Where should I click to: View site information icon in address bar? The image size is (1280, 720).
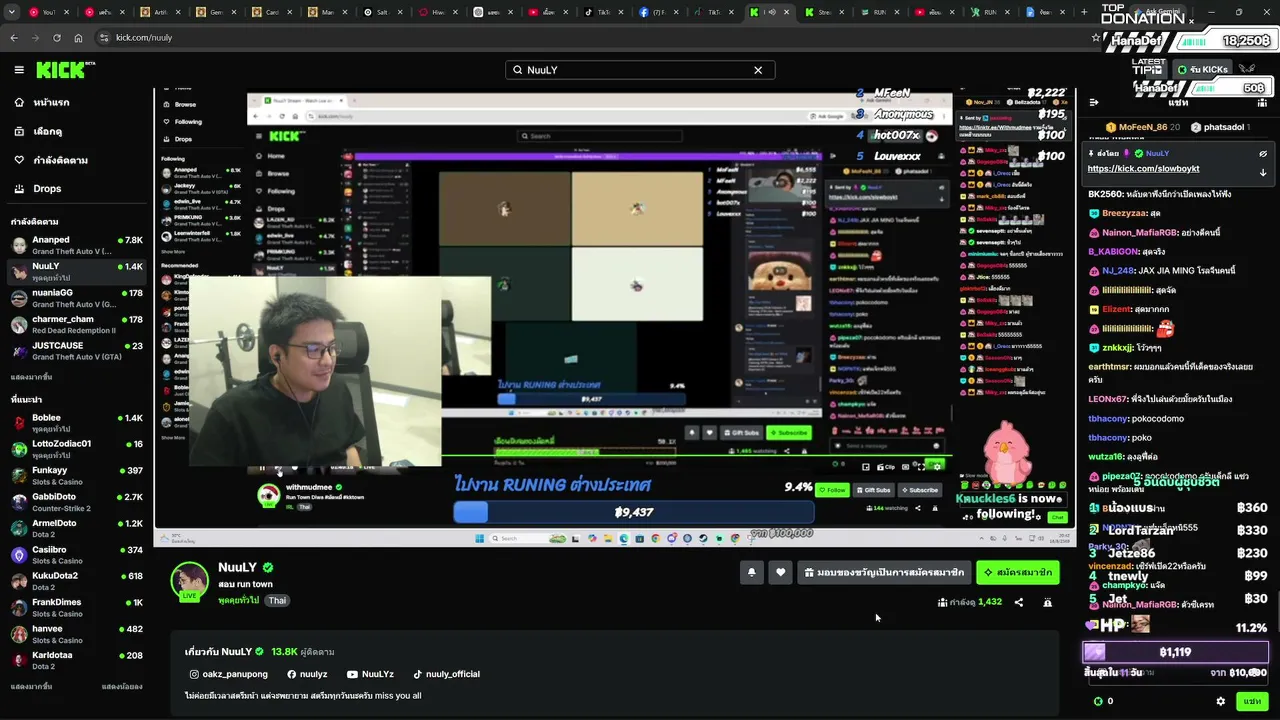(103, 37)
